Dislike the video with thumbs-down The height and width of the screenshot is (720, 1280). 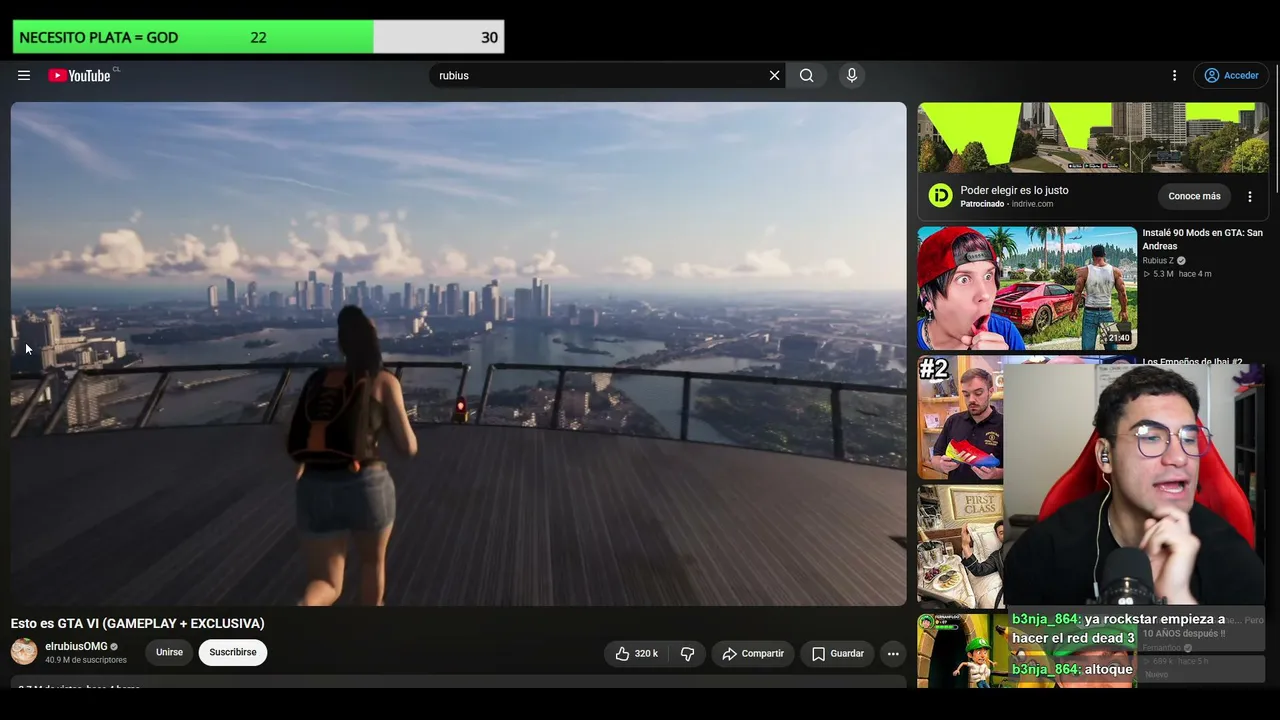pos(687,653)
